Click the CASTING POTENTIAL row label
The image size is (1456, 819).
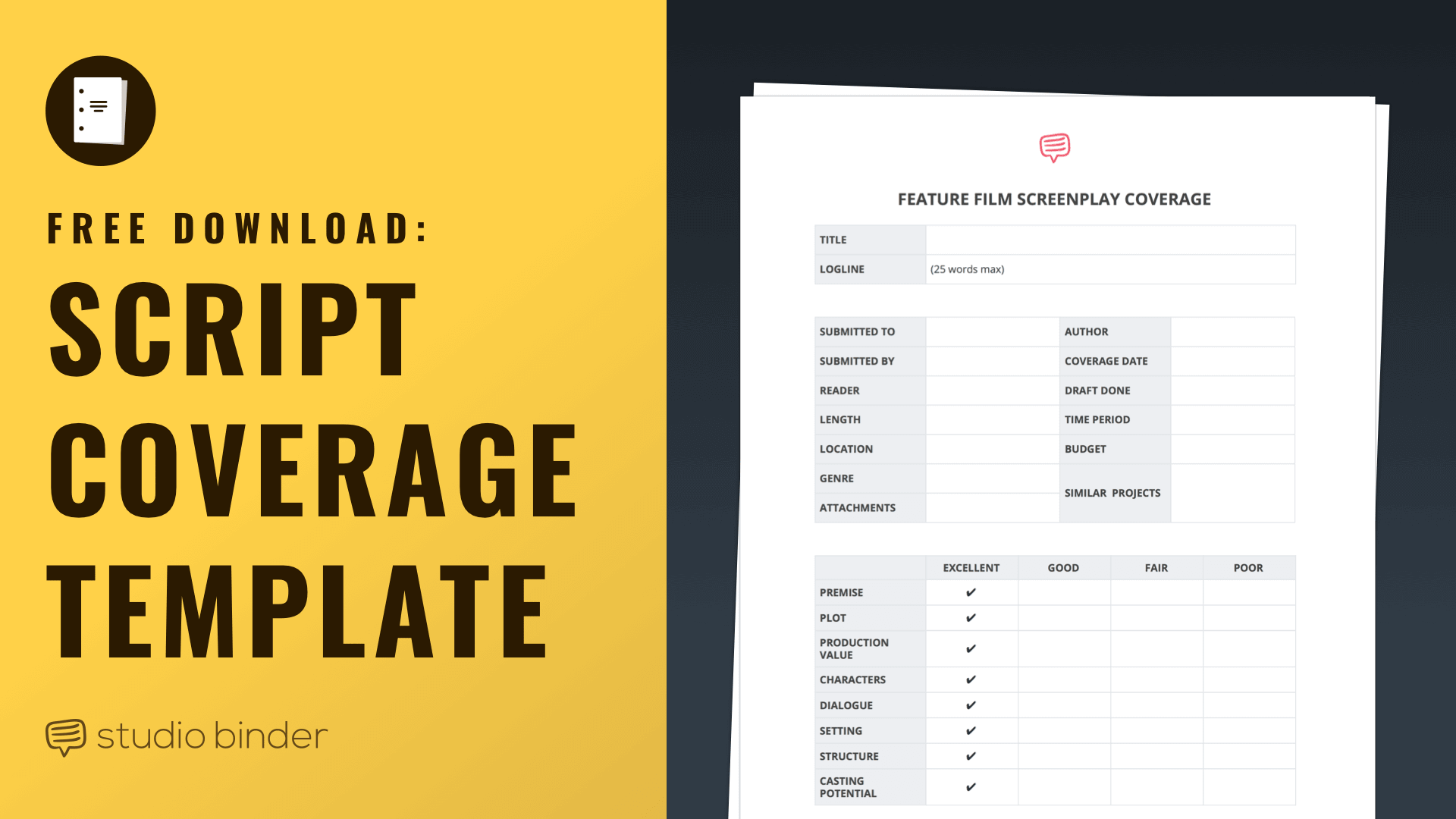[x=848, y=787]
